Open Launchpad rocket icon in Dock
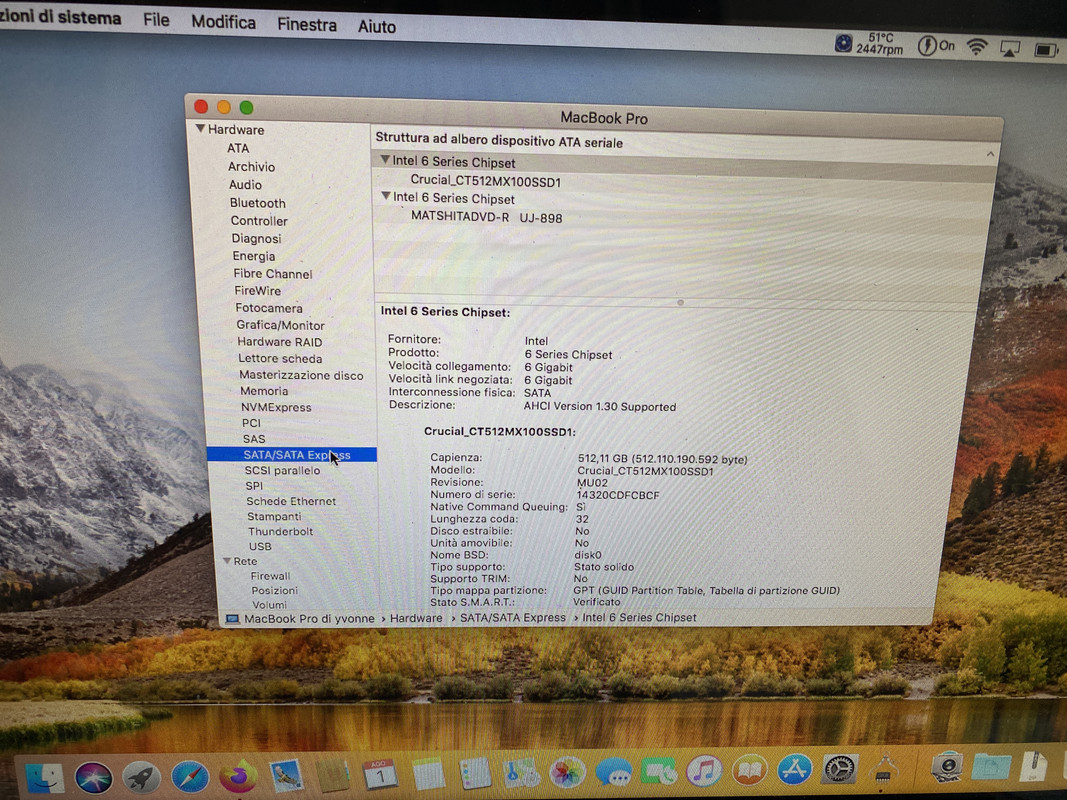This screenshot has height=800, width=1067. [142, 778]
